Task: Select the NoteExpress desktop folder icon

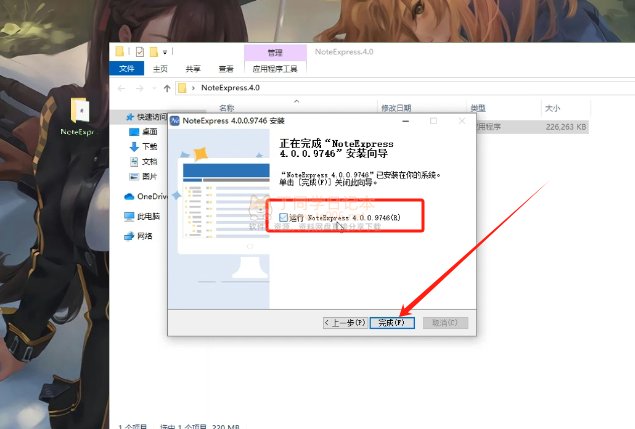Action: click(79, 117)
